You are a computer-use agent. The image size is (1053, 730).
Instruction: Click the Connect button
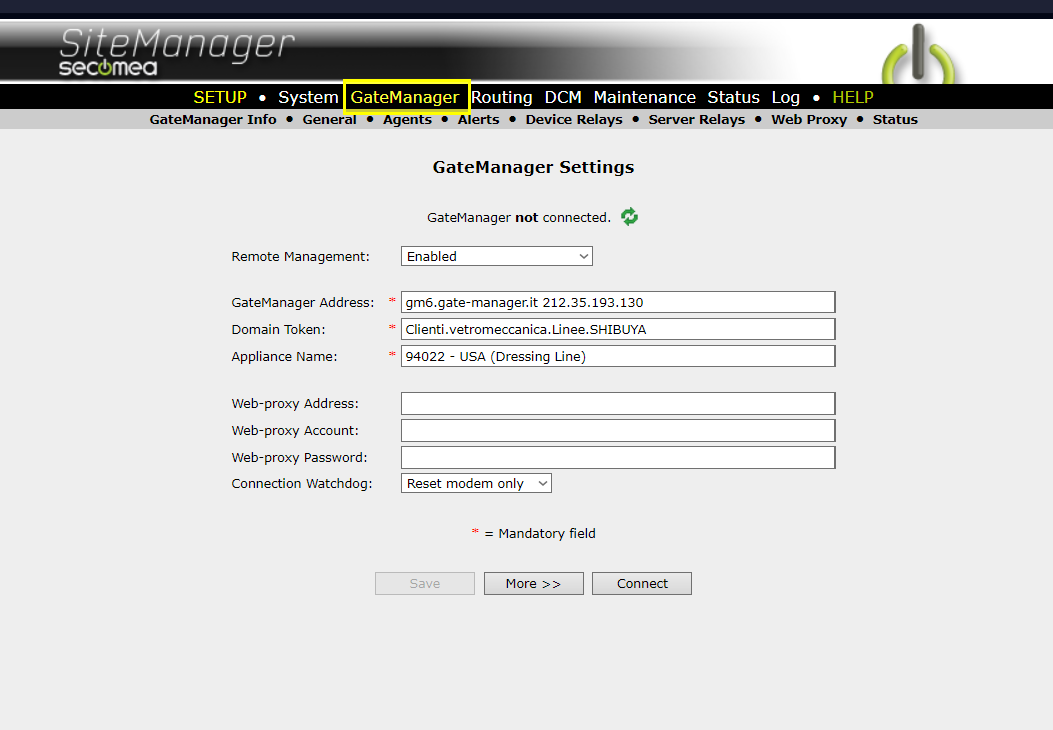(x=642, y=584)
